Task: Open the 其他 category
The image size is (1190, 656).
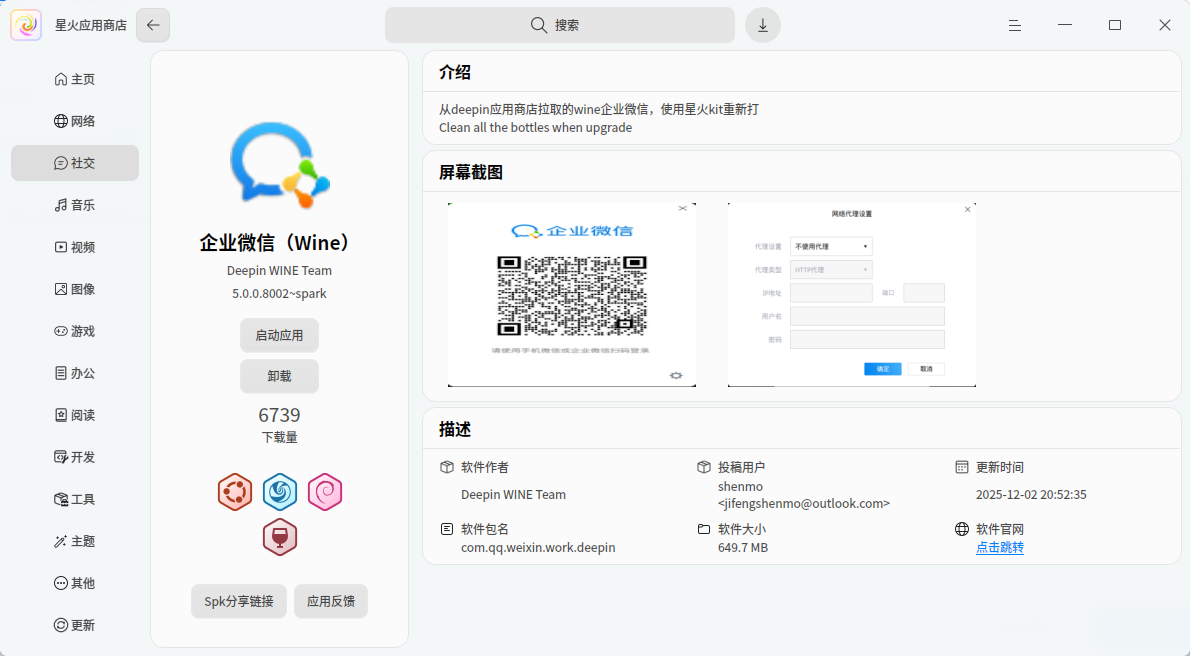Action: pyautogui.click(x=75, y=583)
